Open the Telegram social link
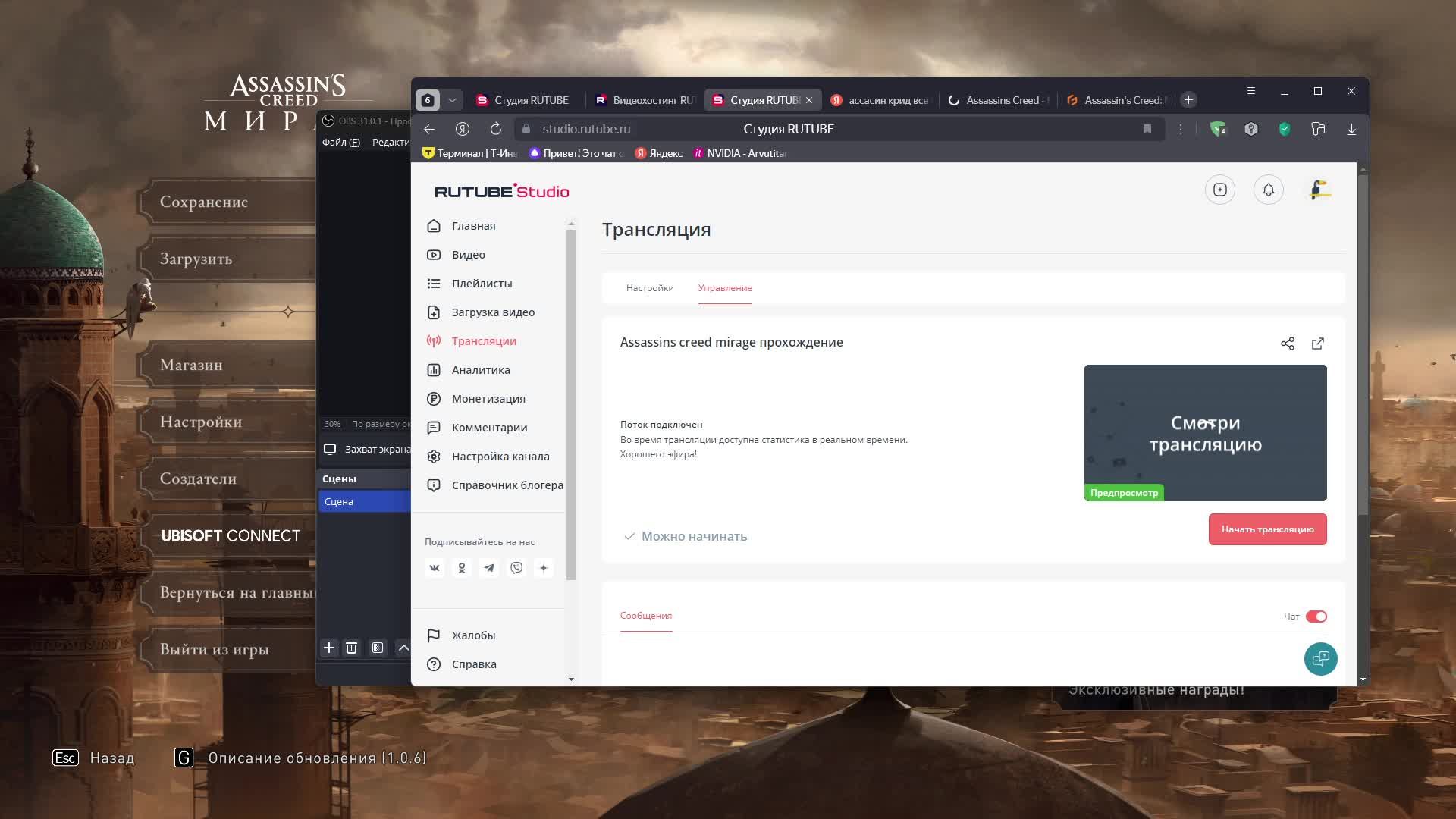This screenshot has height=819, width=1456. [x=489, y=568]
